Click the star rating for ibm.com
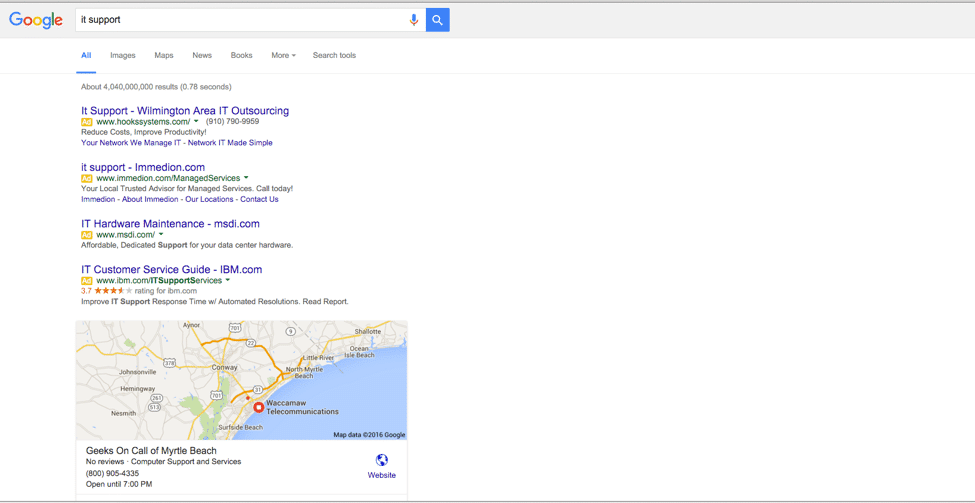 pos(113,290)
